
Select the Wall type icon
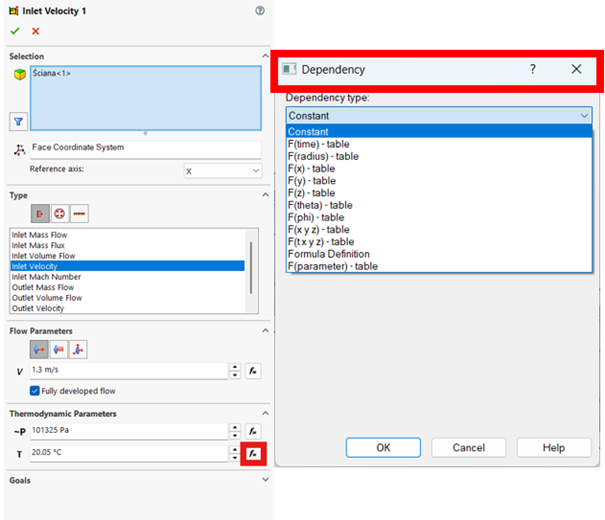coord(79,214)
